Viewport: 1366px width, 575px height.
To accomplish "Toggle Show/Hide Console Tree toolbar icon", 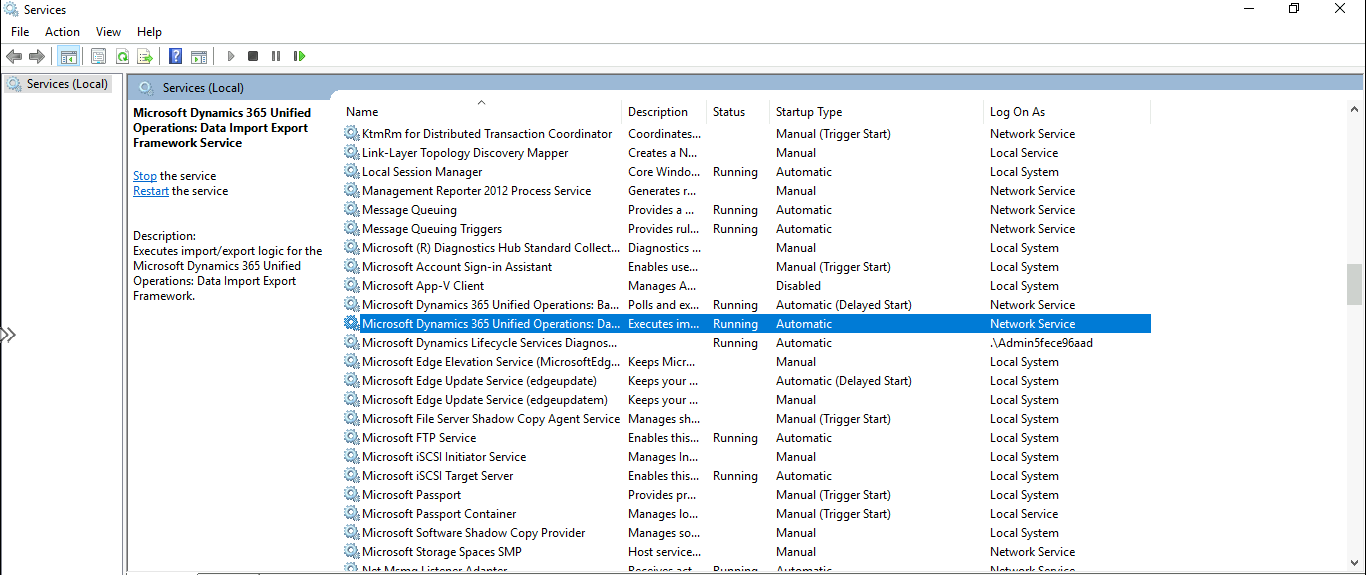I will point(69,56).
